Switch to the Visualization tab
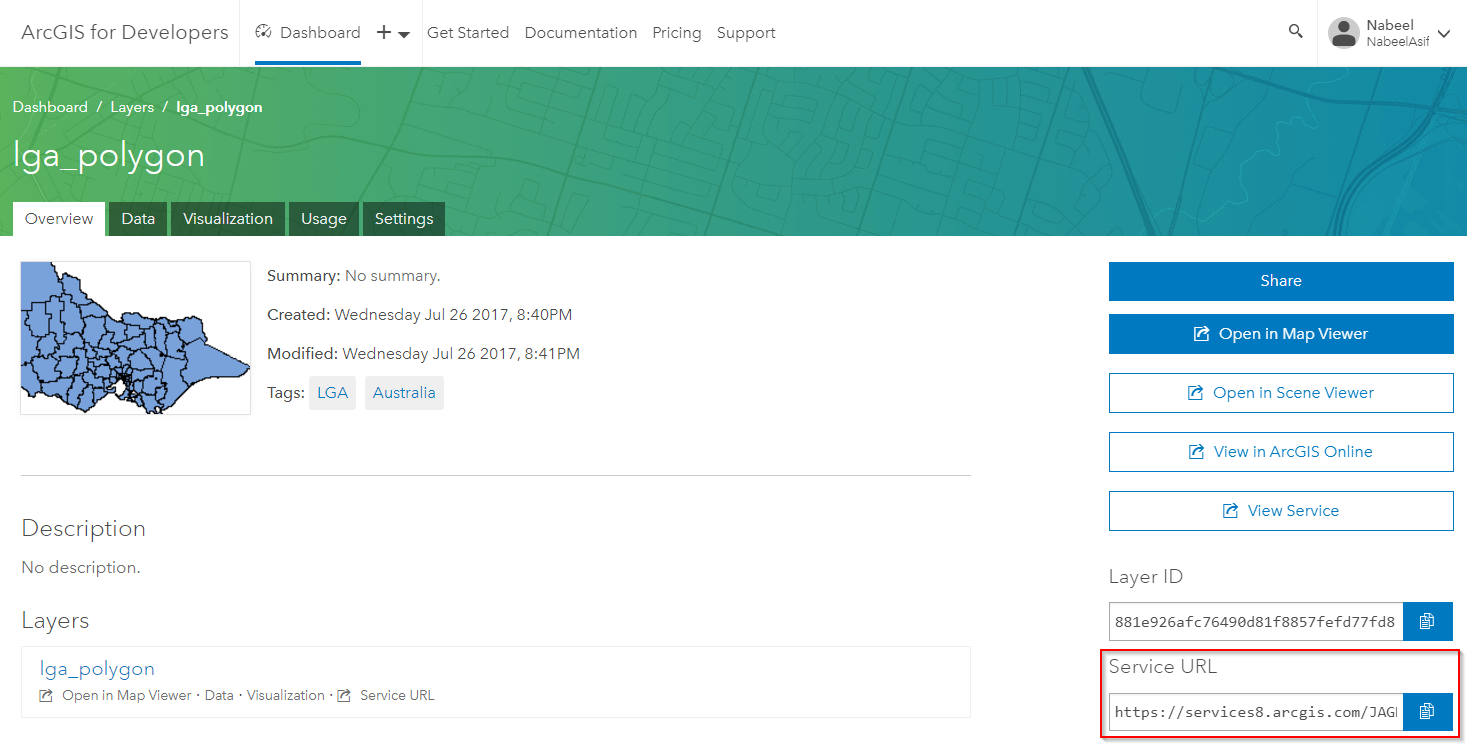 pyautogui.click(x=228, y=219)
